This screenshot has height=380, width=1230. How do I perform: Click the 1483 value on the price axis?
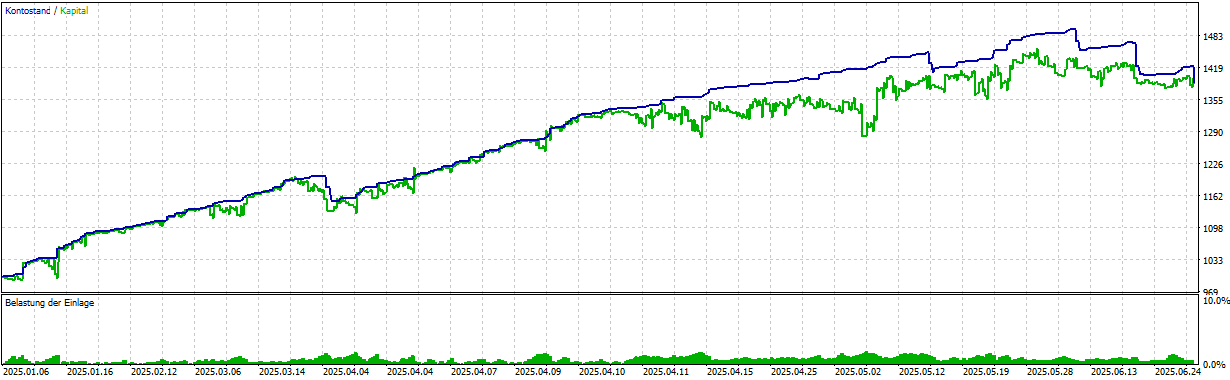click(x=1215, y=37)
